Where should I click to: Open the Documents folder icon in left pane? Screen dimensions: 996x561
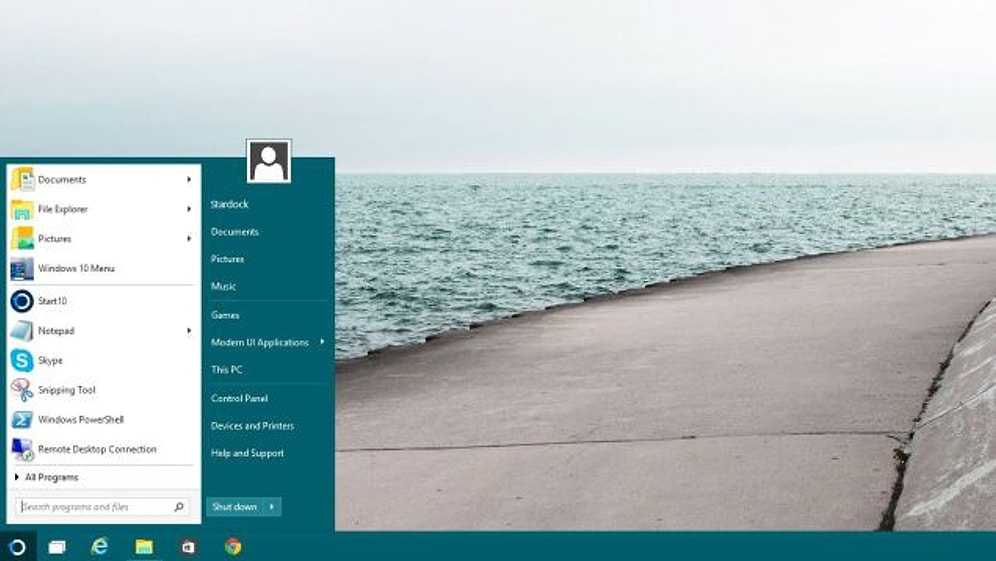22,179
